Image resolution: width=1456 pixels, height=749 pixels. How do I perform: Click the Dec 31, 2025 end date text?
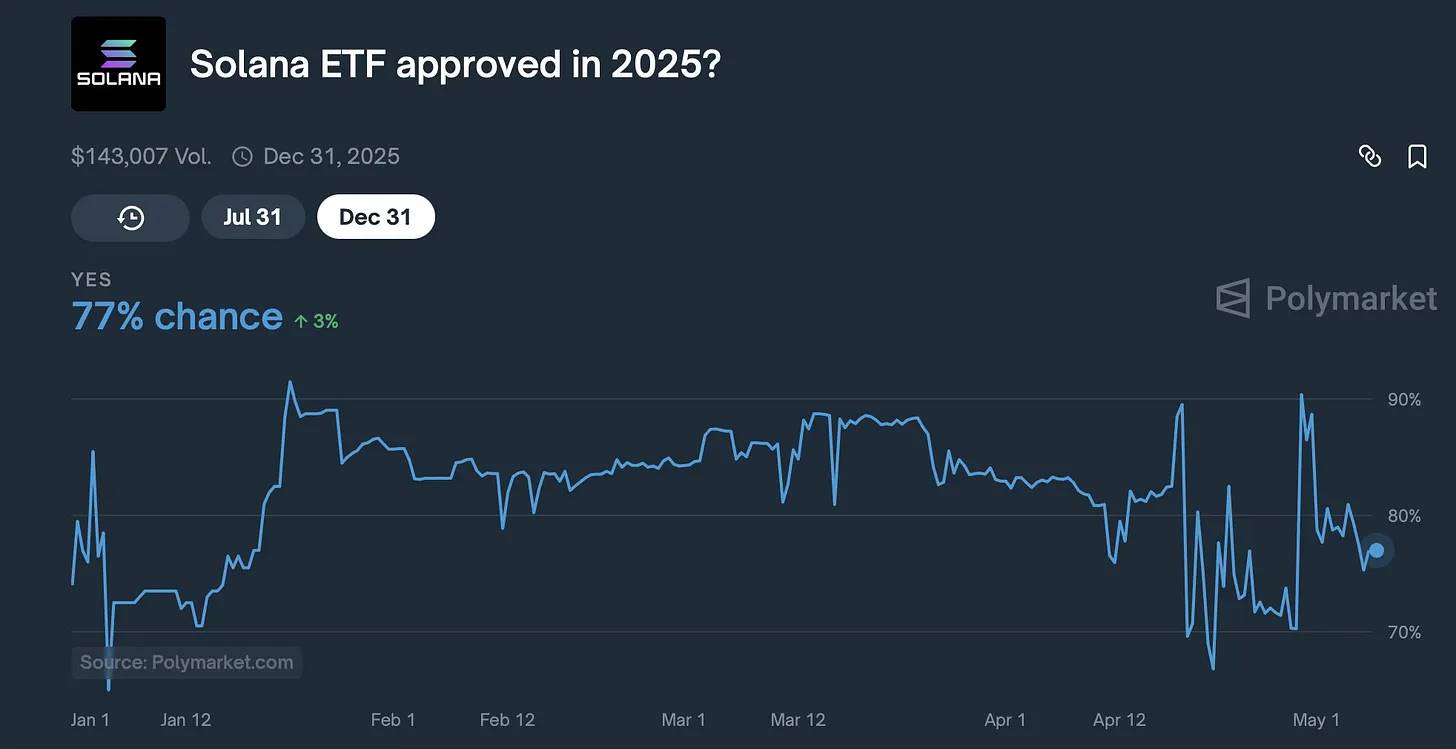click(x=331, y=156)
